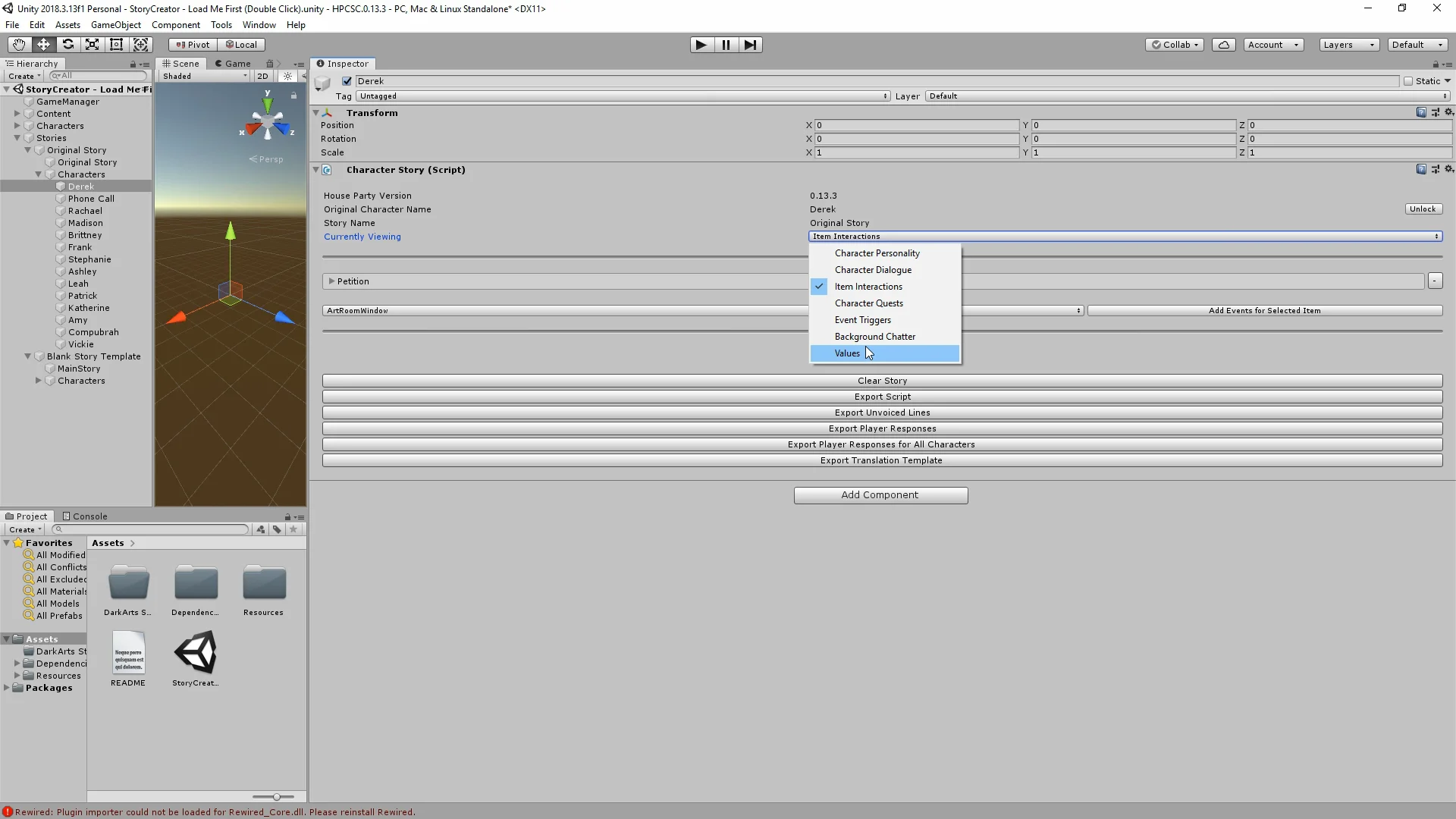Open the Shaded draw mode dropdown
This screenshot has width=1456, height=819.
pyautogui.click(x=203, y=76)
